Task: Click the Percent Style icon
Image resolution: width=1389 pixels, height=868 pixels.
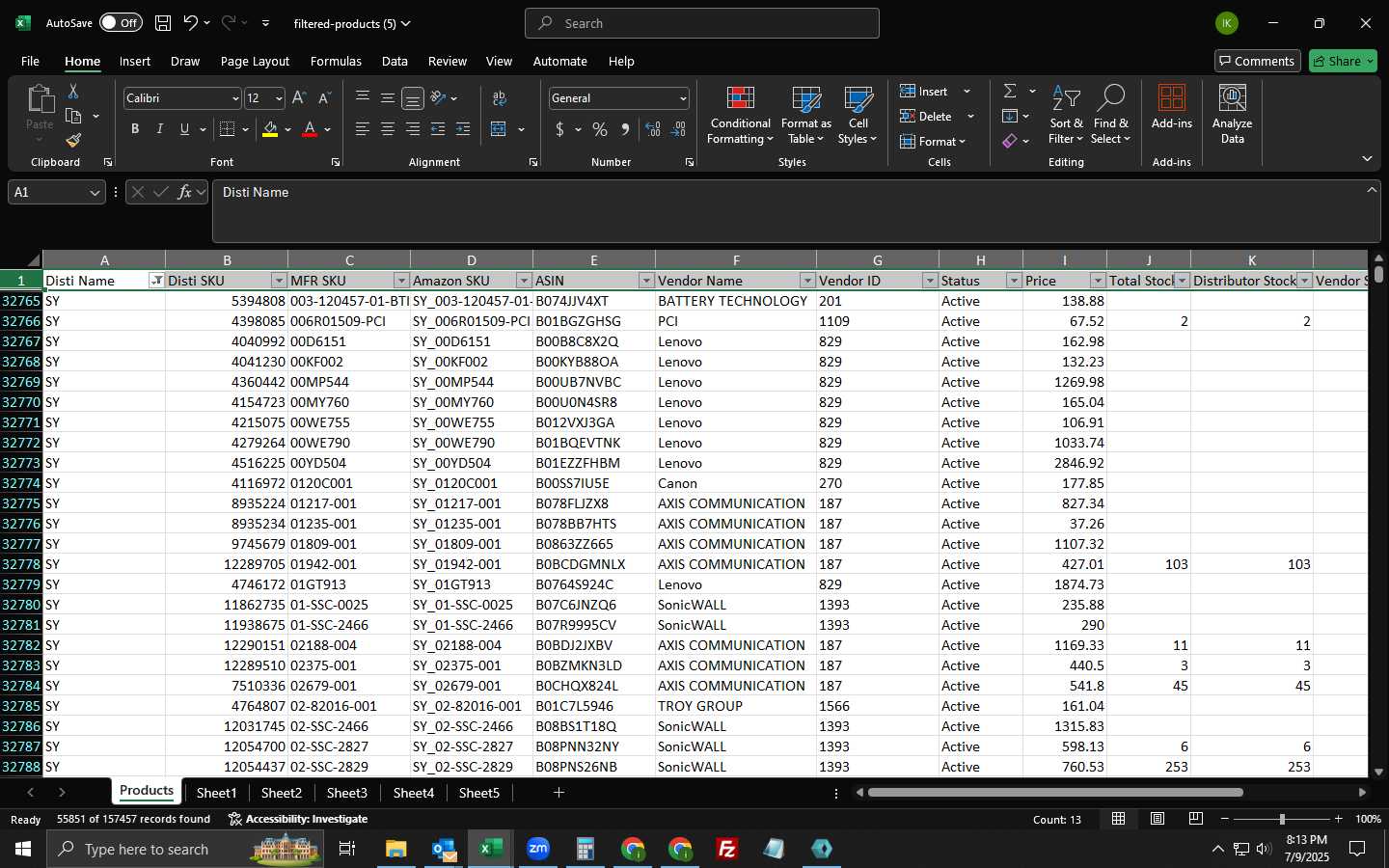Action: coord(600,129)
